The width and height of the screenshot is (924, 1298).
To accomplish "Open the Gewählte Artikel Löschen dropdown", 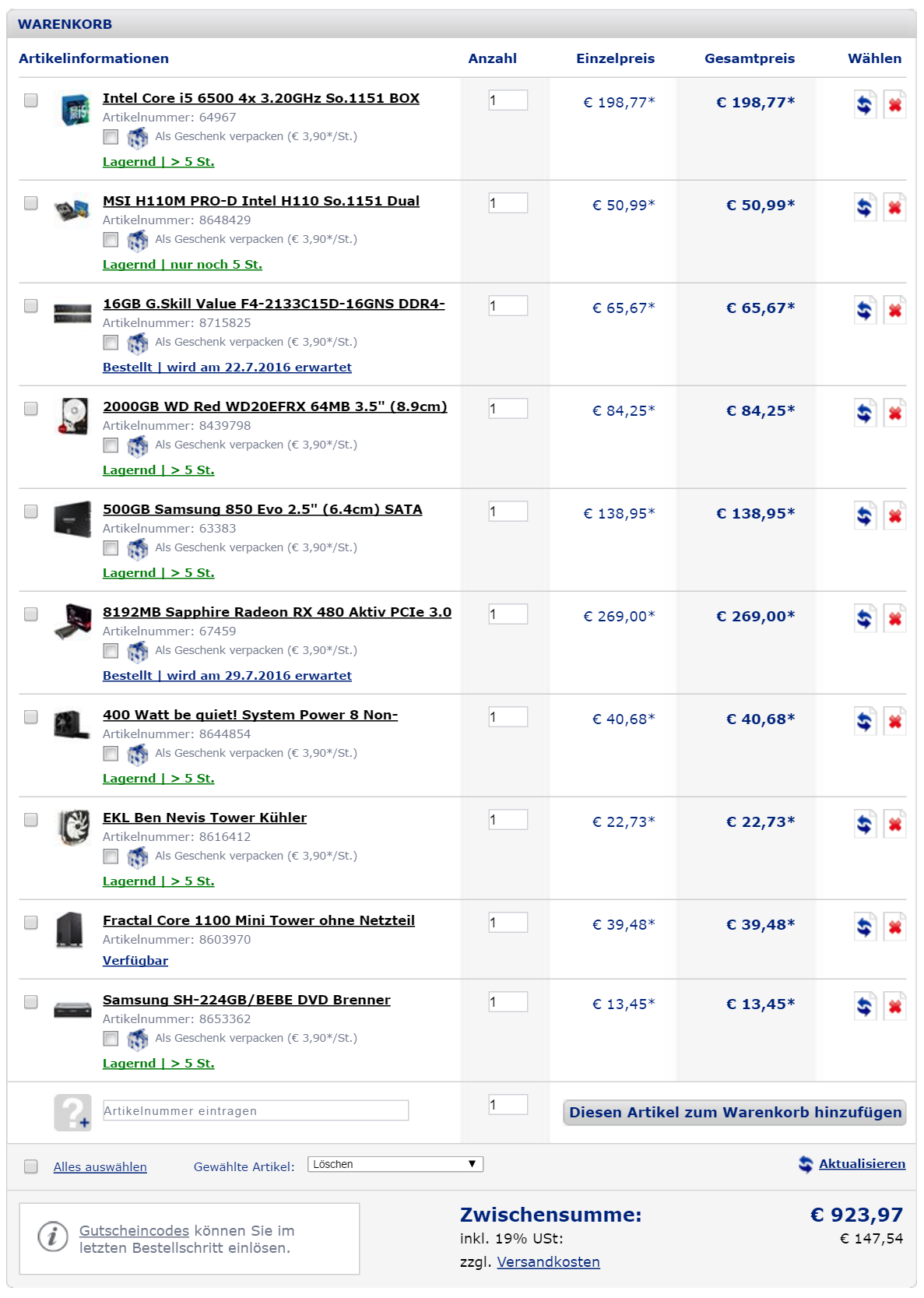I will tap(395, 1164).
